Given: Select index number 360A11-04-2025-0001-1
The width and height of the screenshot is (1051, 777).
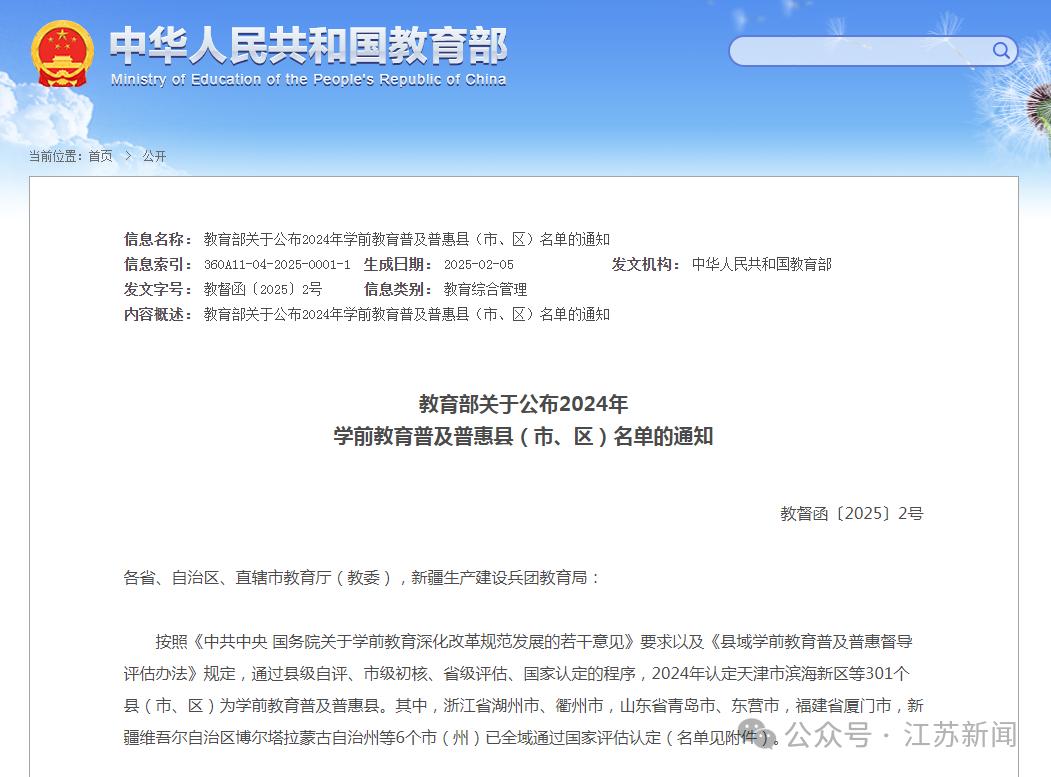Looking at the screenshot, I should click(277, 265).
